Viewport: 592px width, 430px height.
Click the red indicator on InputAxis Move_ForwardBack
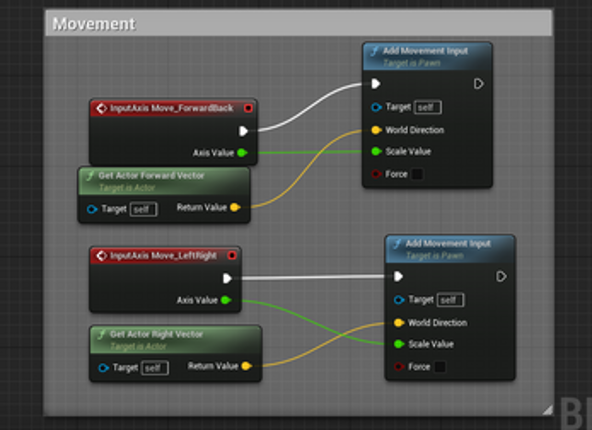tap(248, 108)
